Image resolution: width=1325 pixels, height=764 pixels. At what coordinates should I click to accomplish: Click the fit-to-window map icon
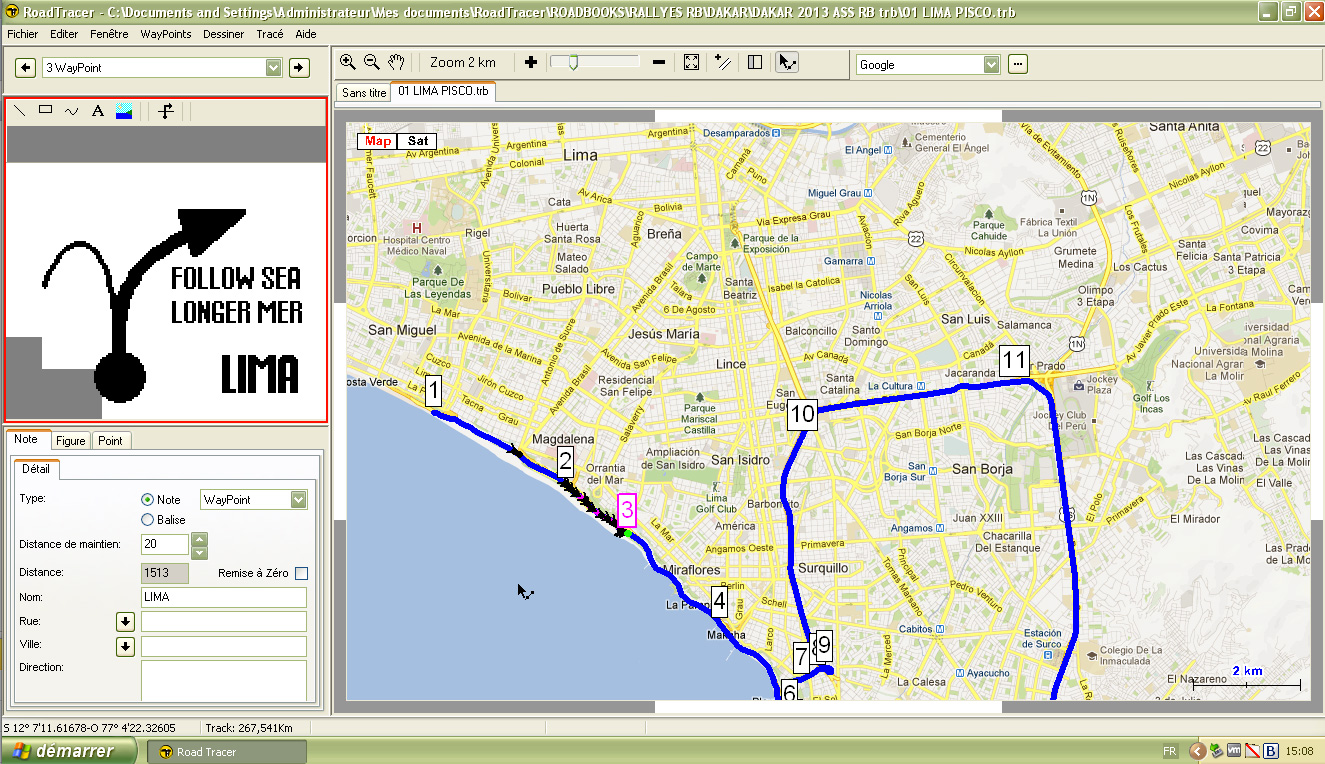point(691,62)
